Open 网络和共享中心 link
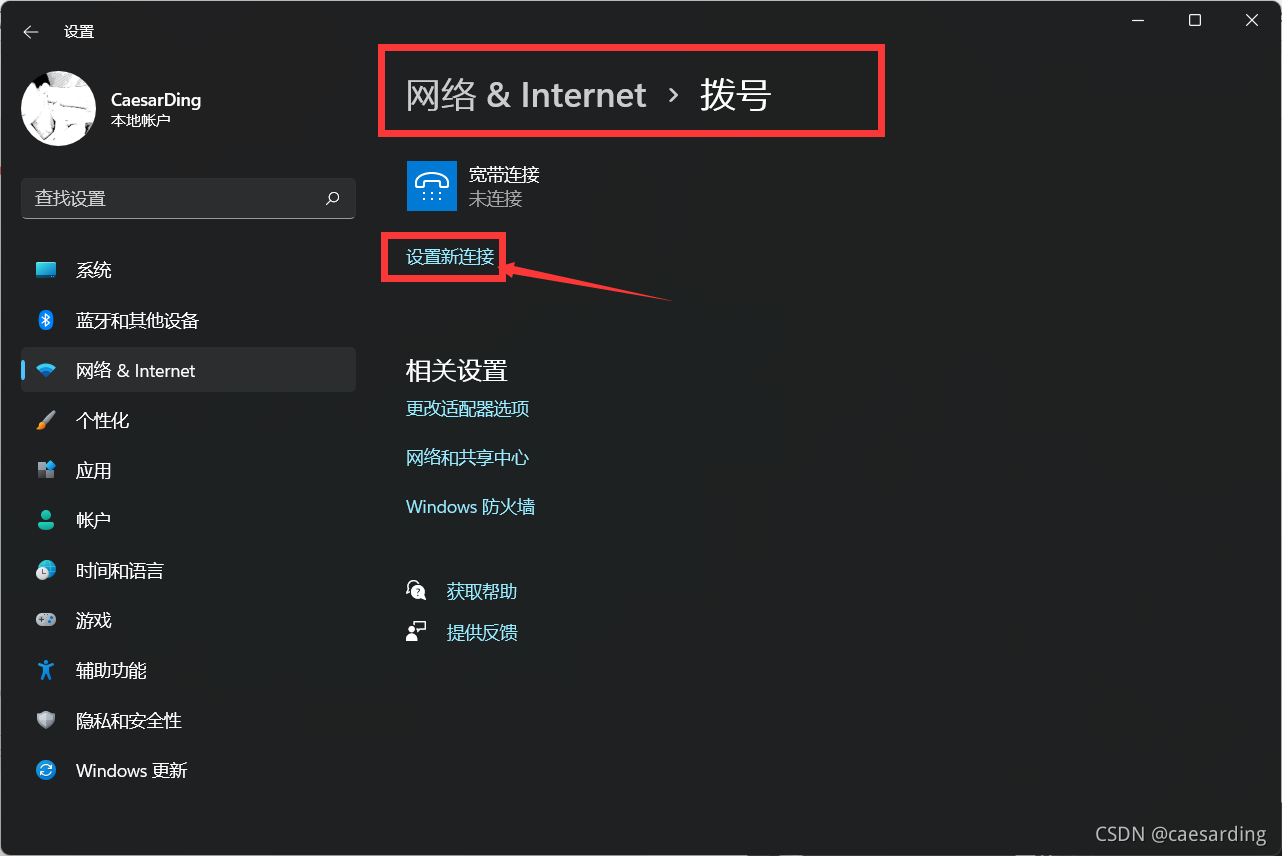Screen dimensions: 1282x856 (467, 457)
